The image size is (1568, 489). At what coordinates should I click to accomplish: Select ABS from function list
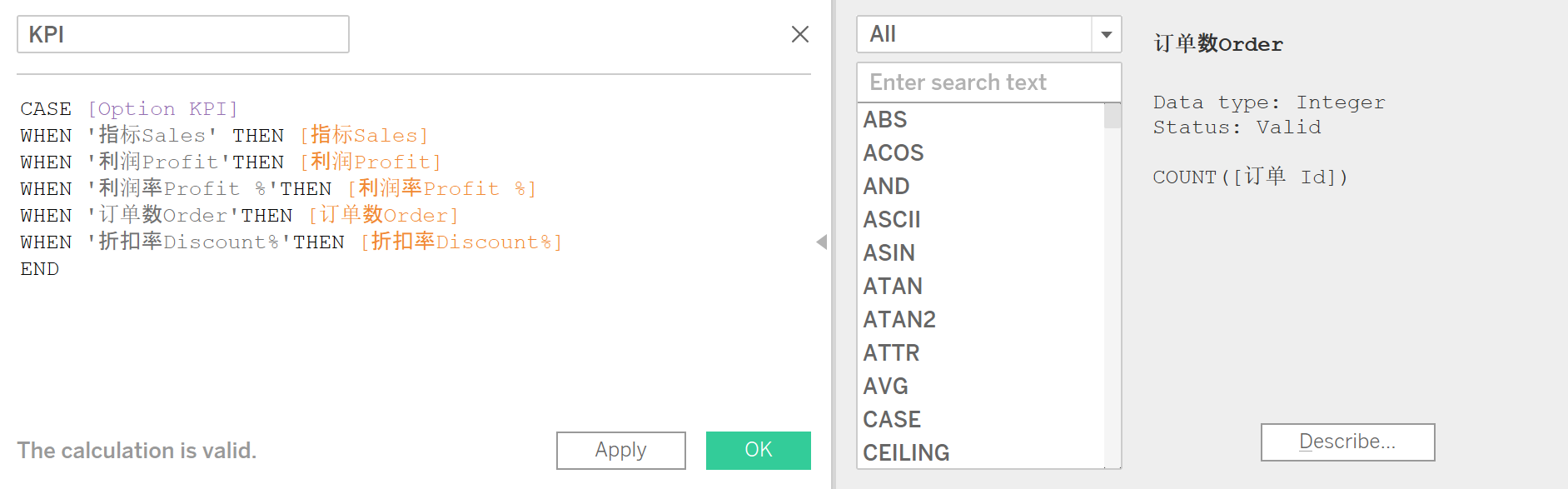[x=885, y=120]
